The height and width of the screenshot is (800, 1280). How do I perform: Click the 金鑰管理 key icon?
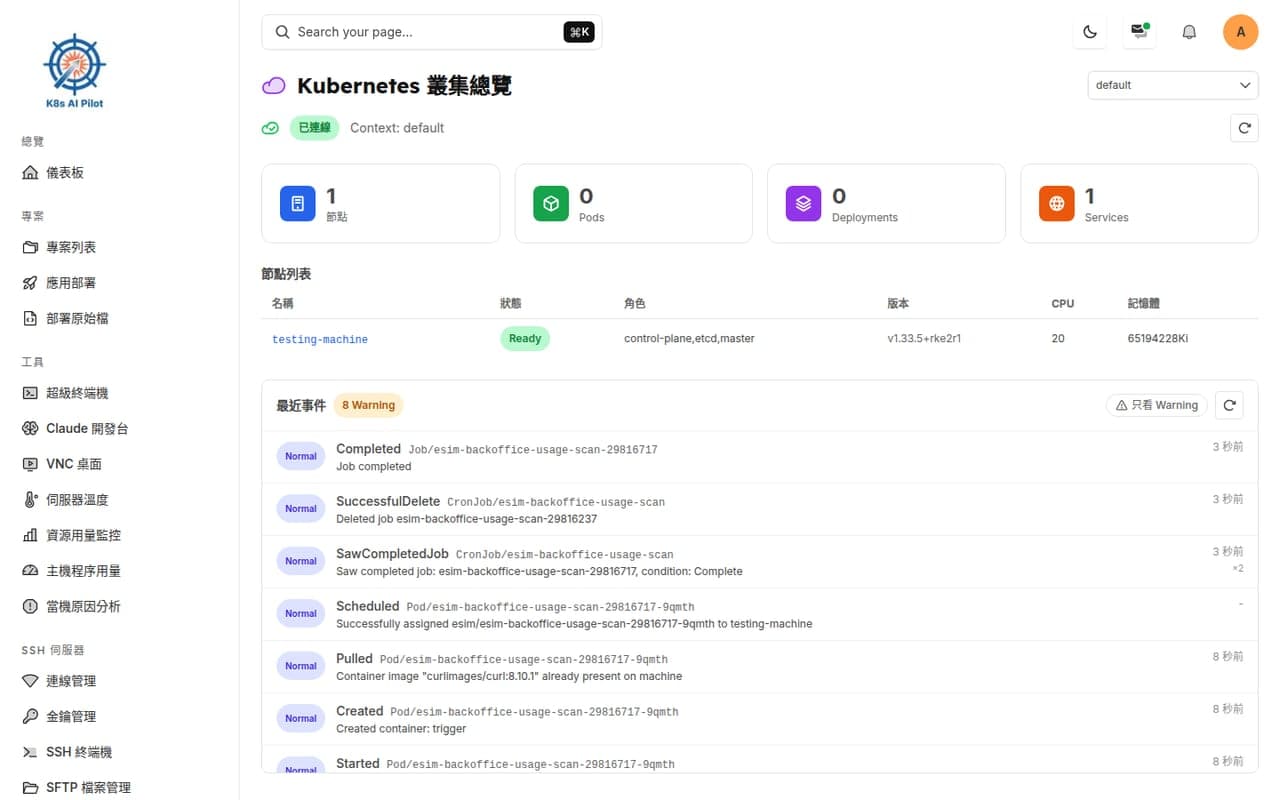(30, 716)
